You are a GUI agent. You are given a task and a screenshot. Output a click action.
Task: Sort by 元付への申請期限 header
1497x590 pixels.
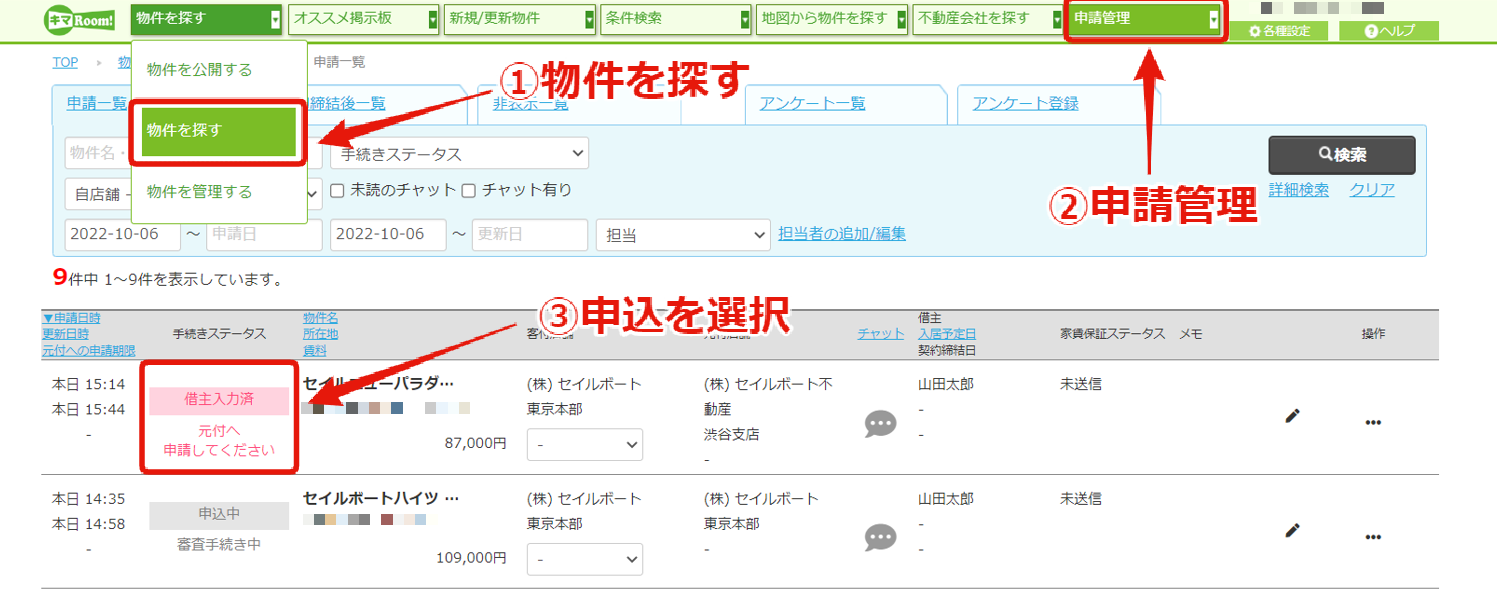tap(88, 350)
